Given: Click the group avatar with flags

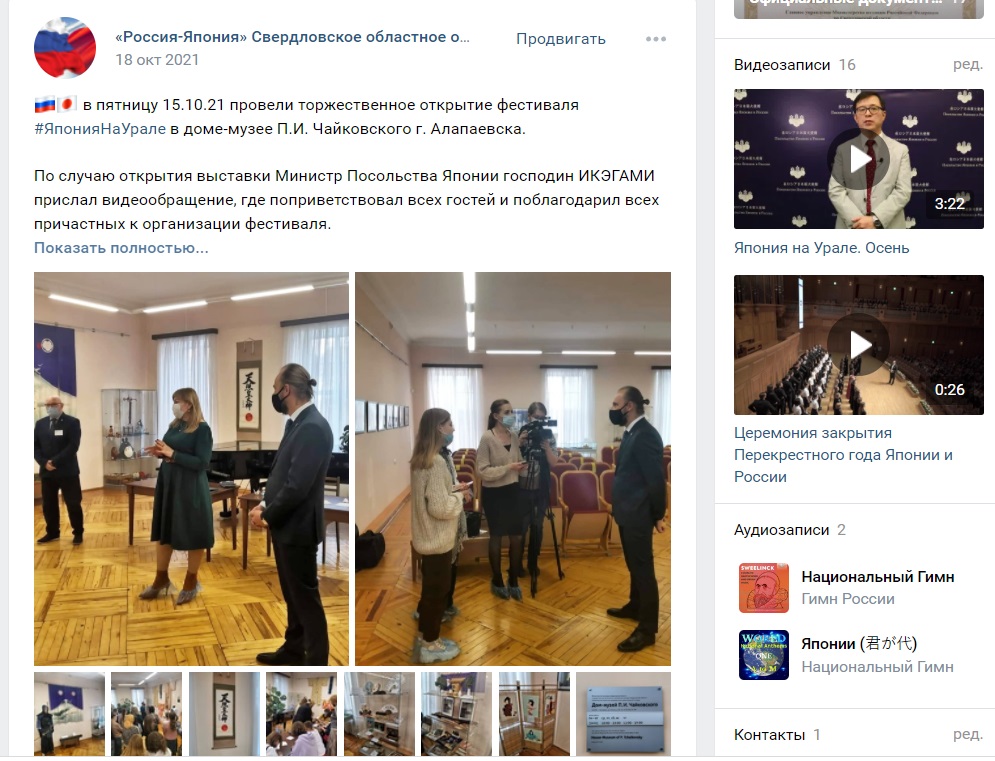Looking at the screenshot, I should (x=65, y=48).
